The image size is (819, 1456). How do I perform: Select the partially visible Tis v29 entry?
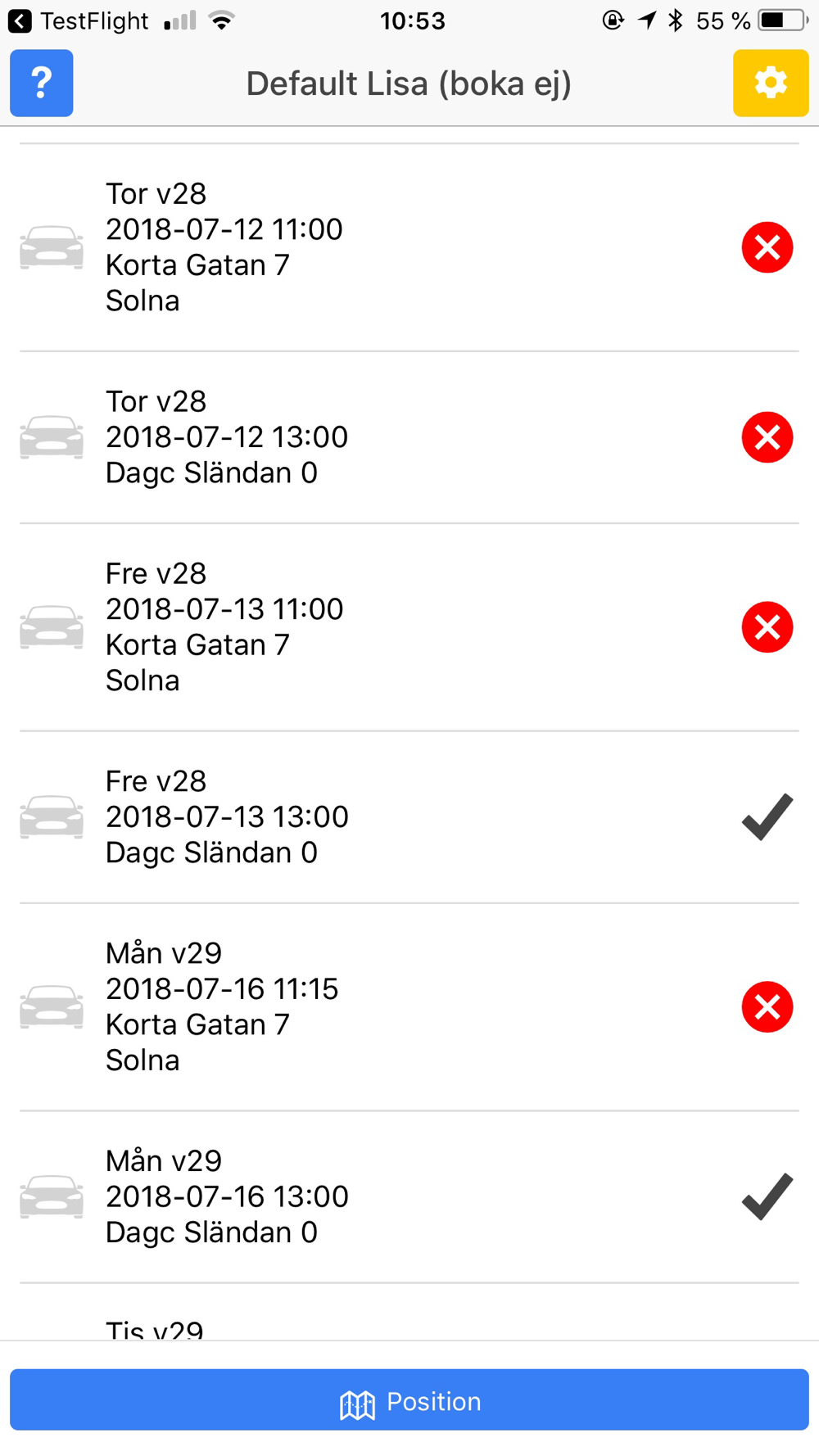(x=409, y=1313)
